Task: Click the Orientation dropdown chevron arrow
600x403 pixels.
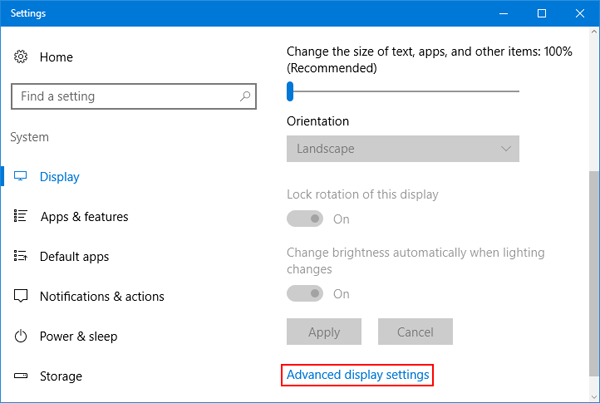Action: click(506, 148)
